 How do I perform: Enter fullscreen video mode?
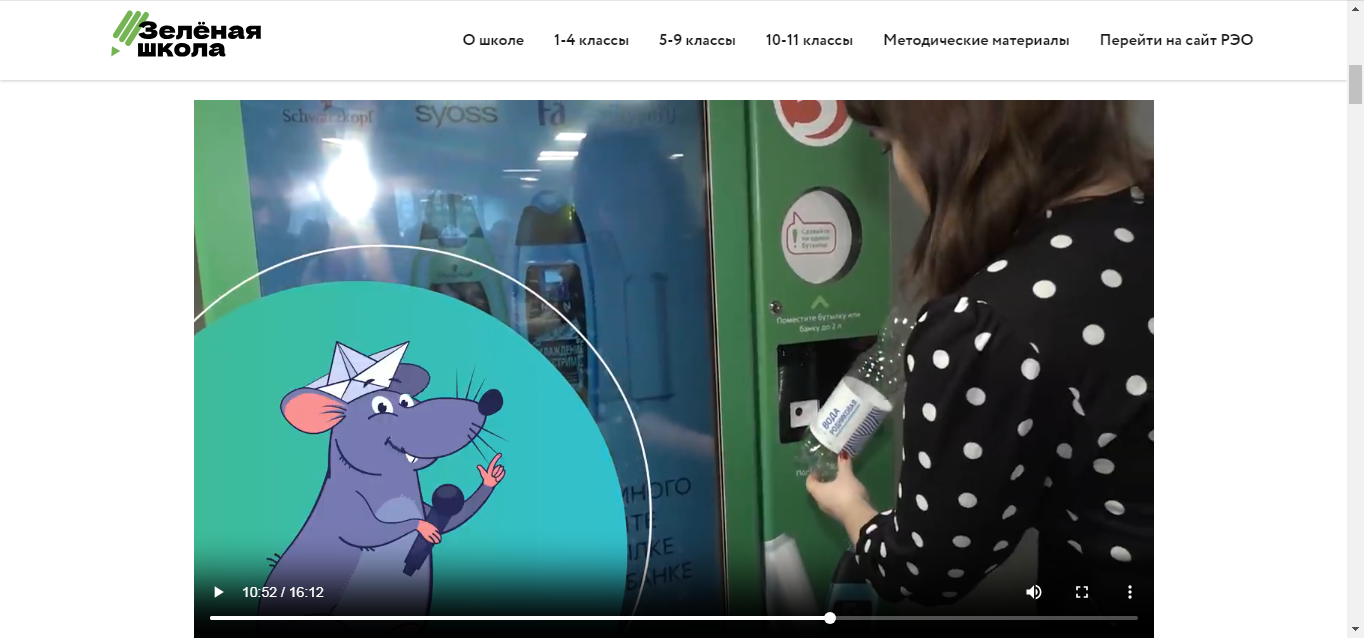point(1081,592)
